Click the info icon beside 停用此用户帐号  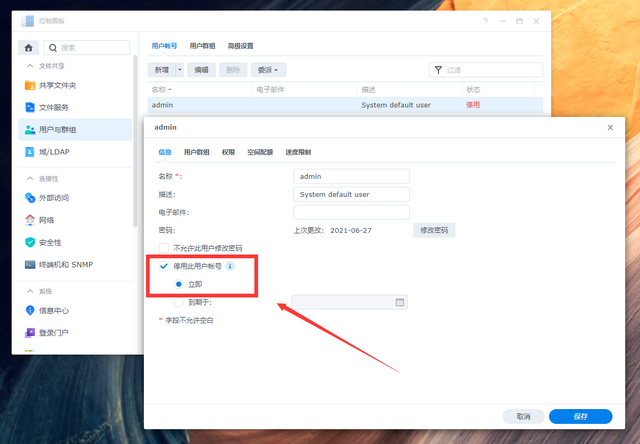coord(230,266)
